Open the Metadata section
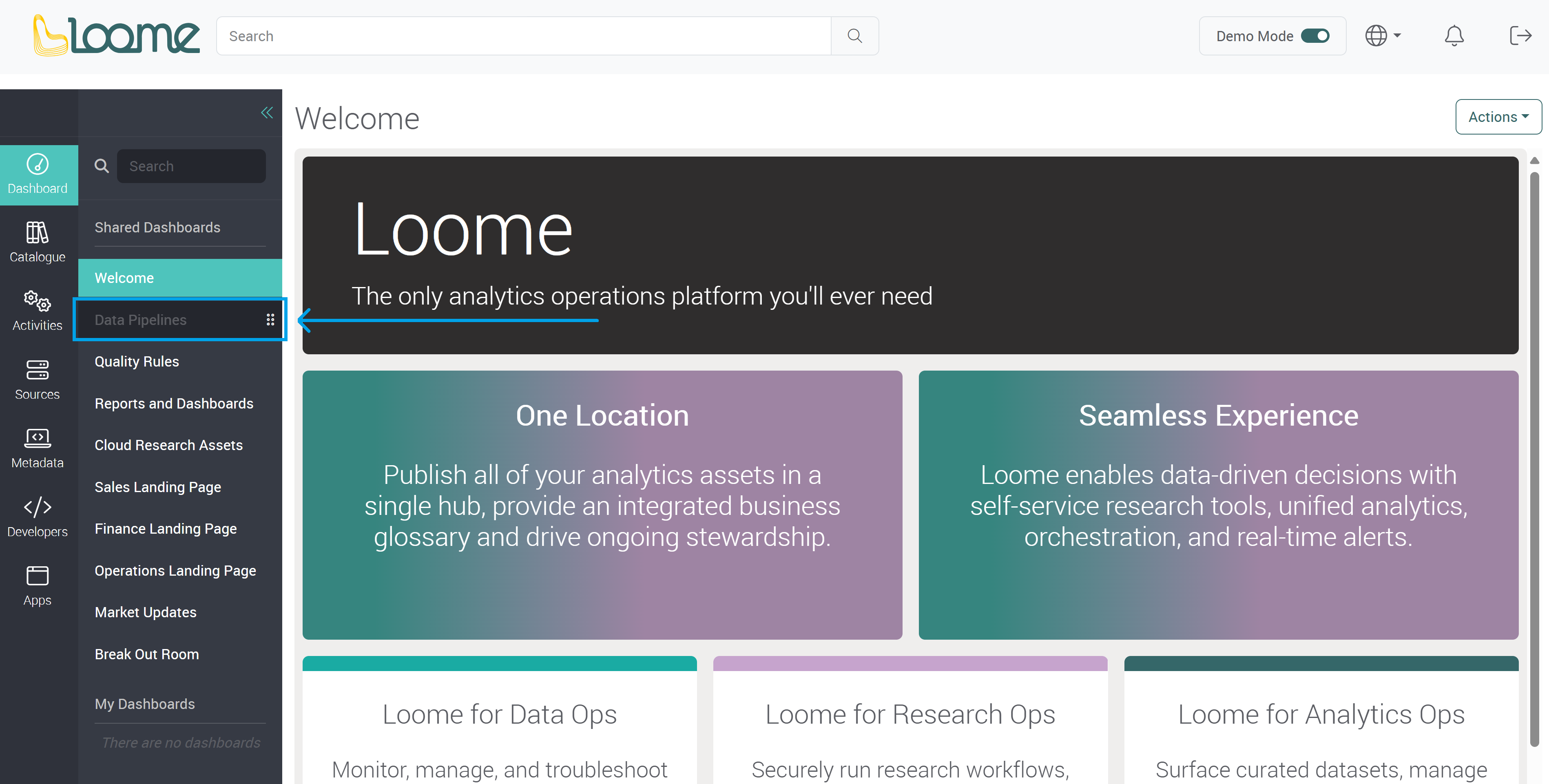 pos(37,448)
